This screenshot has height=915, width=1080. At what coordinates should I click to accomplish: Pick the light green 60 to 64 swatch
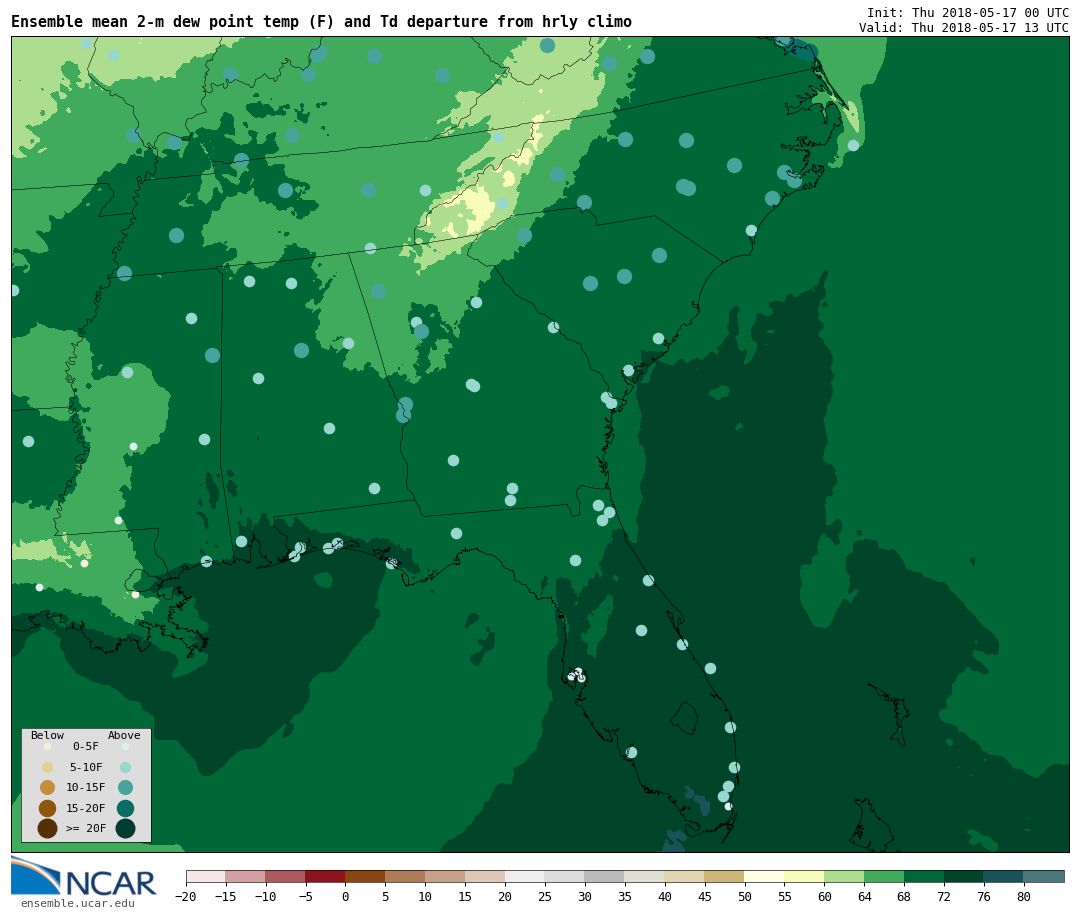pos(844,876)
